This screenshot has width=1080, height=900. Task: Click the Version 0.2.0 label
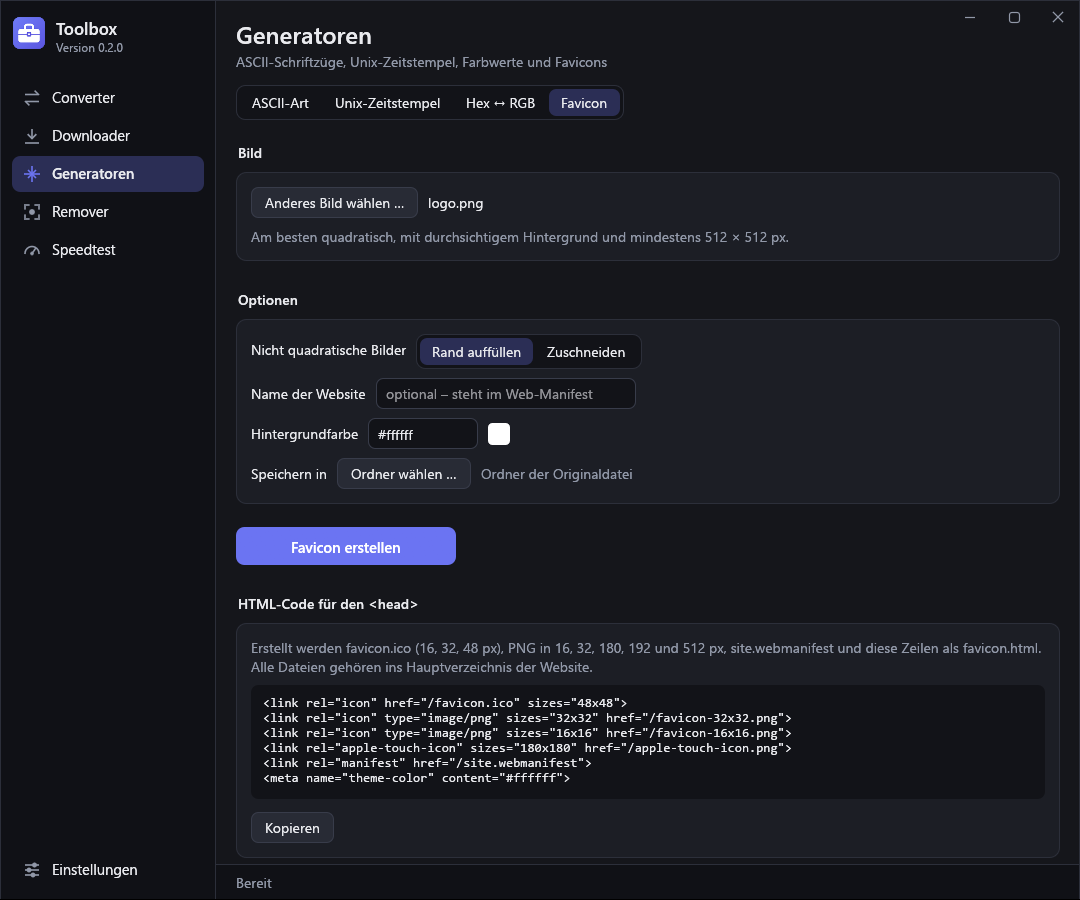click(x=90, y=48)
